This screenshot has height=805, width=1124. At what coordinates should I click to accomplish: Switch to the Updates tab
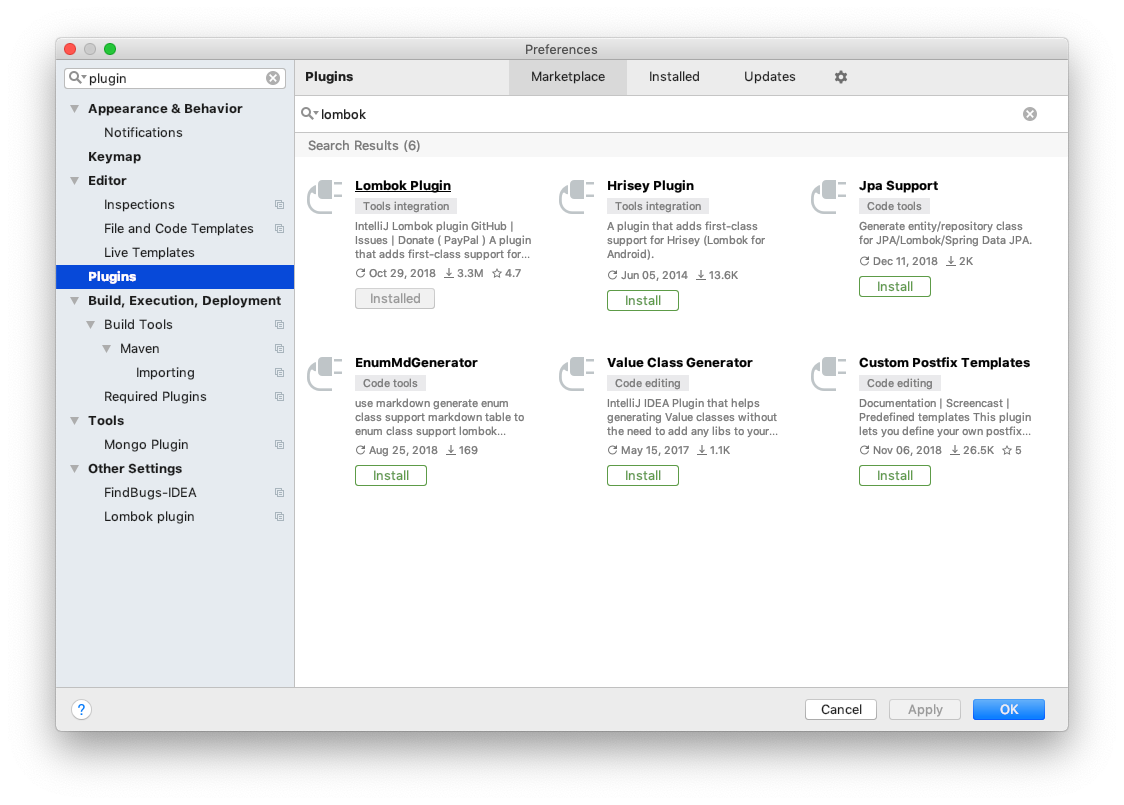tap(769, 77)
